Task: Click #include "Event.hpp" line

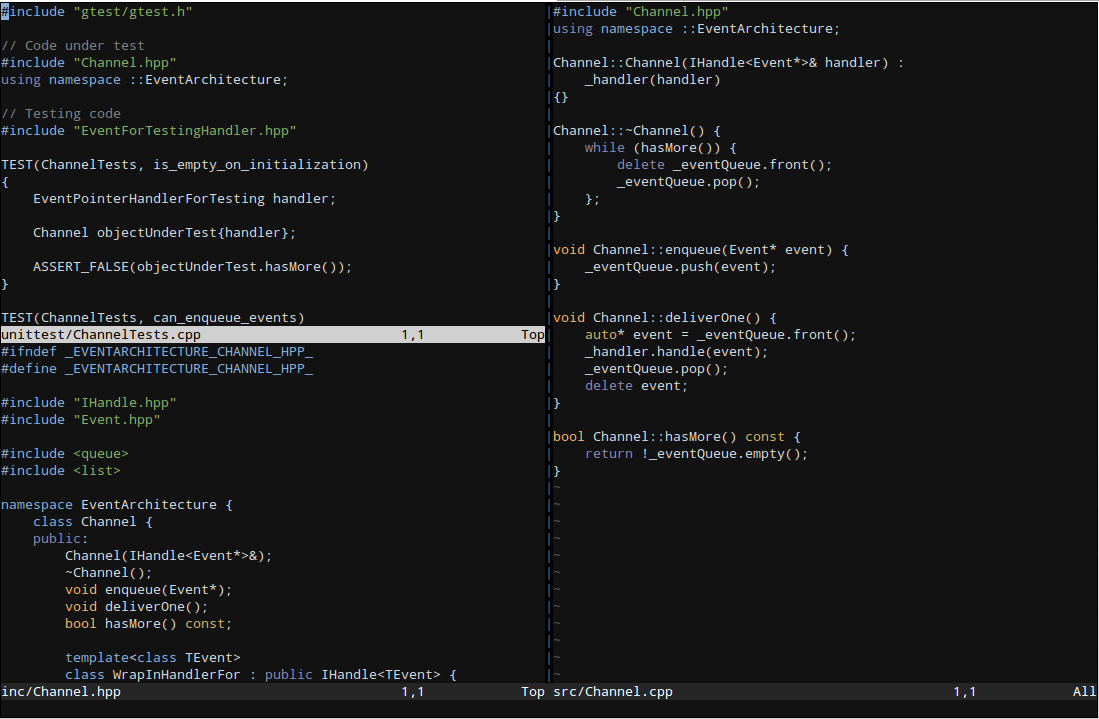Action: pyautogui.click(x=81, y=420)
